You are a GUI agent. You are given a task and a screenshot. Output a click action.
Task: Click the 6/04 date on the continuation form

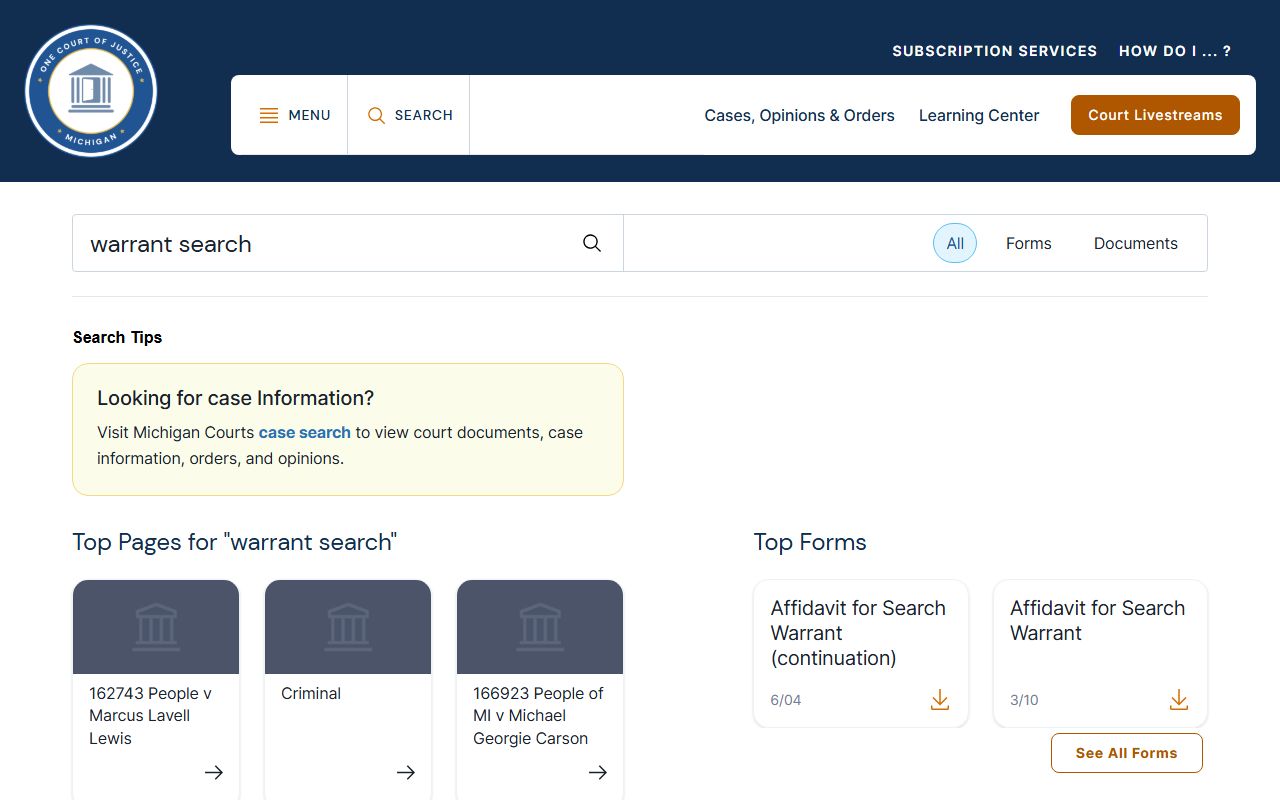pyautogui.click(x=786, y=700)
